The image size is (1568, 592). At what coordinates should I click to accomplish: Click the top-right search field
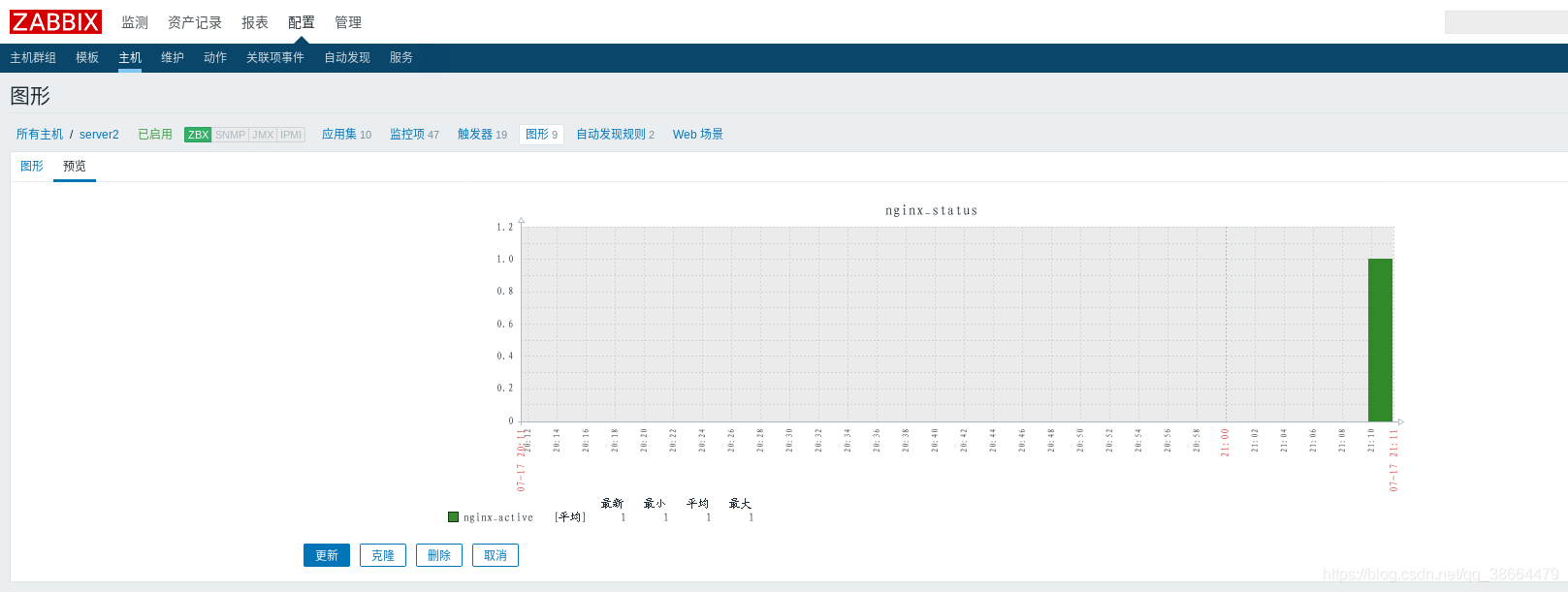1506,22
